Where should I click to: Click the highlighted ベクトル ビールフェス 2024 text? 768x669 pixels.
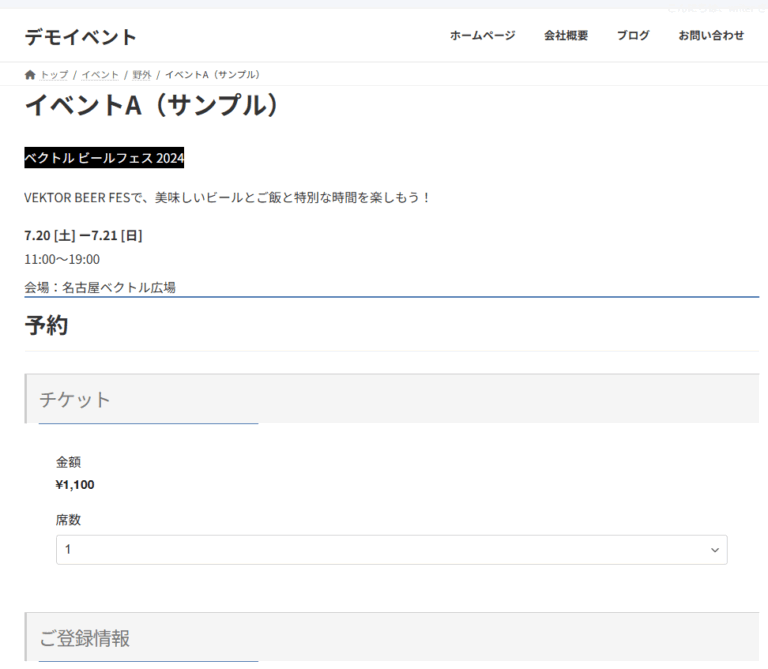105,158
